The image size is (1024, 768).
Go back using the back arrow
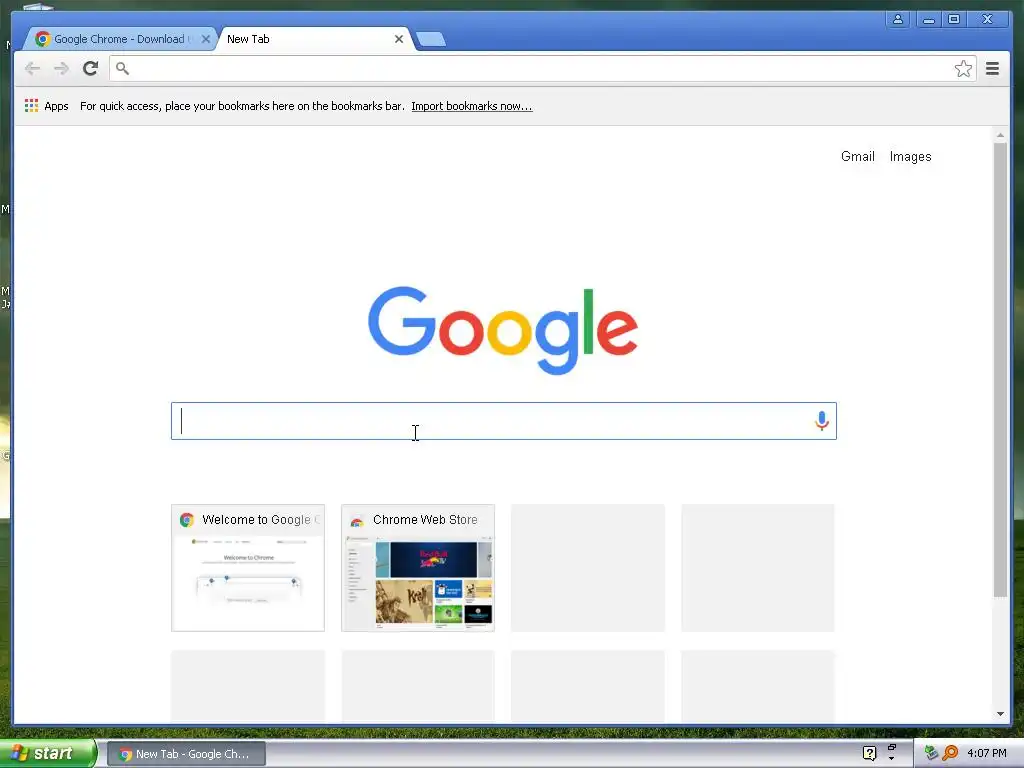pos(32,69)
